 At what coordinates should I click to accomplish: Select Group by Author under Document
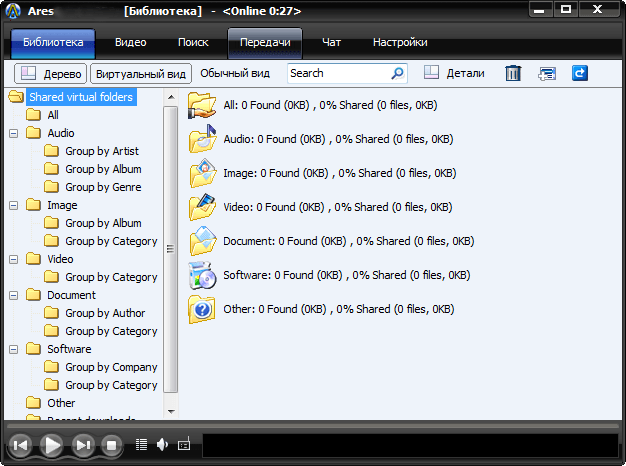[105, 313]
